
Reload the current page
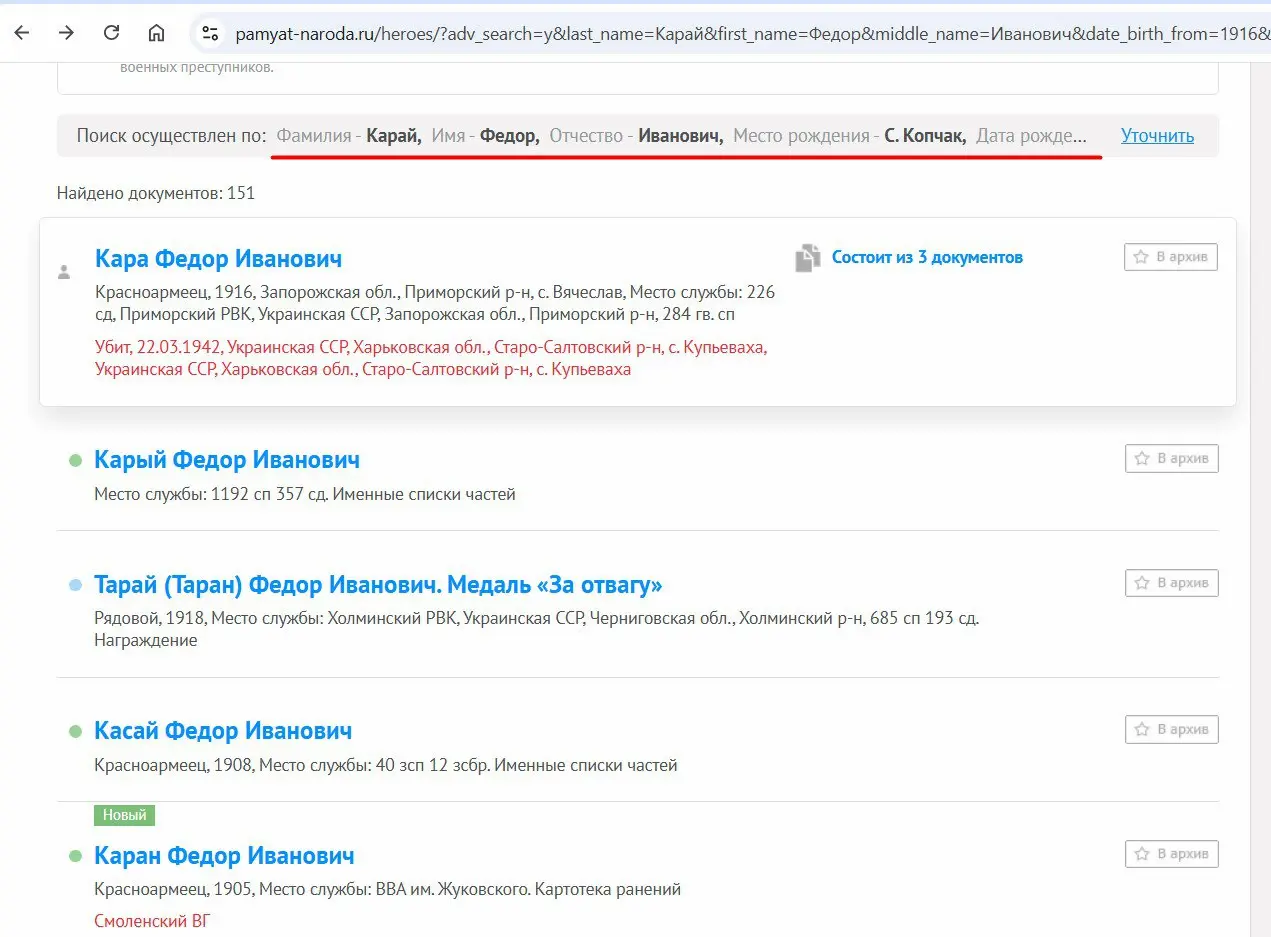[x=112, y=33]
